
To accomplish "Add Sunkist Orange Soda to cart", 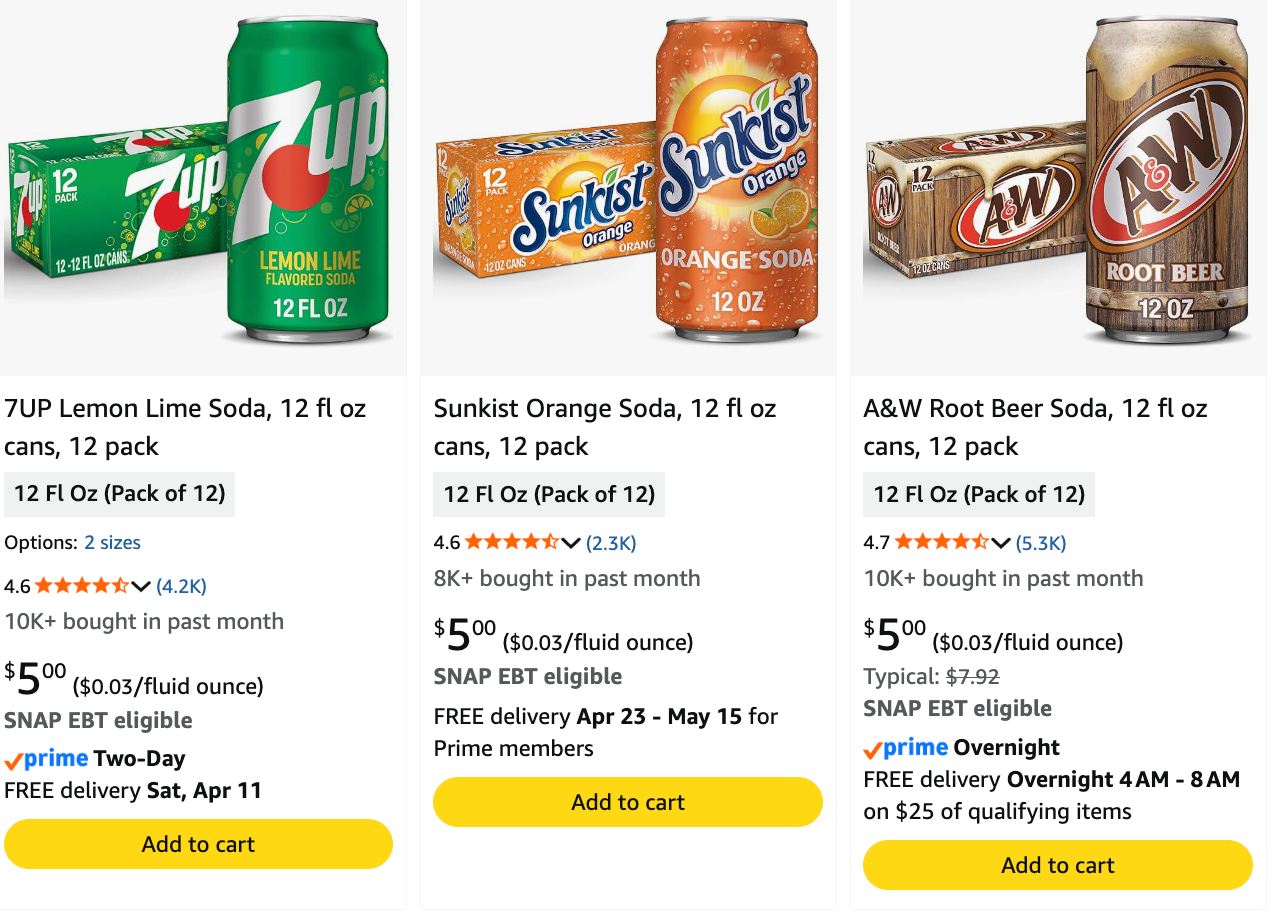I will [x=628, y=802].
